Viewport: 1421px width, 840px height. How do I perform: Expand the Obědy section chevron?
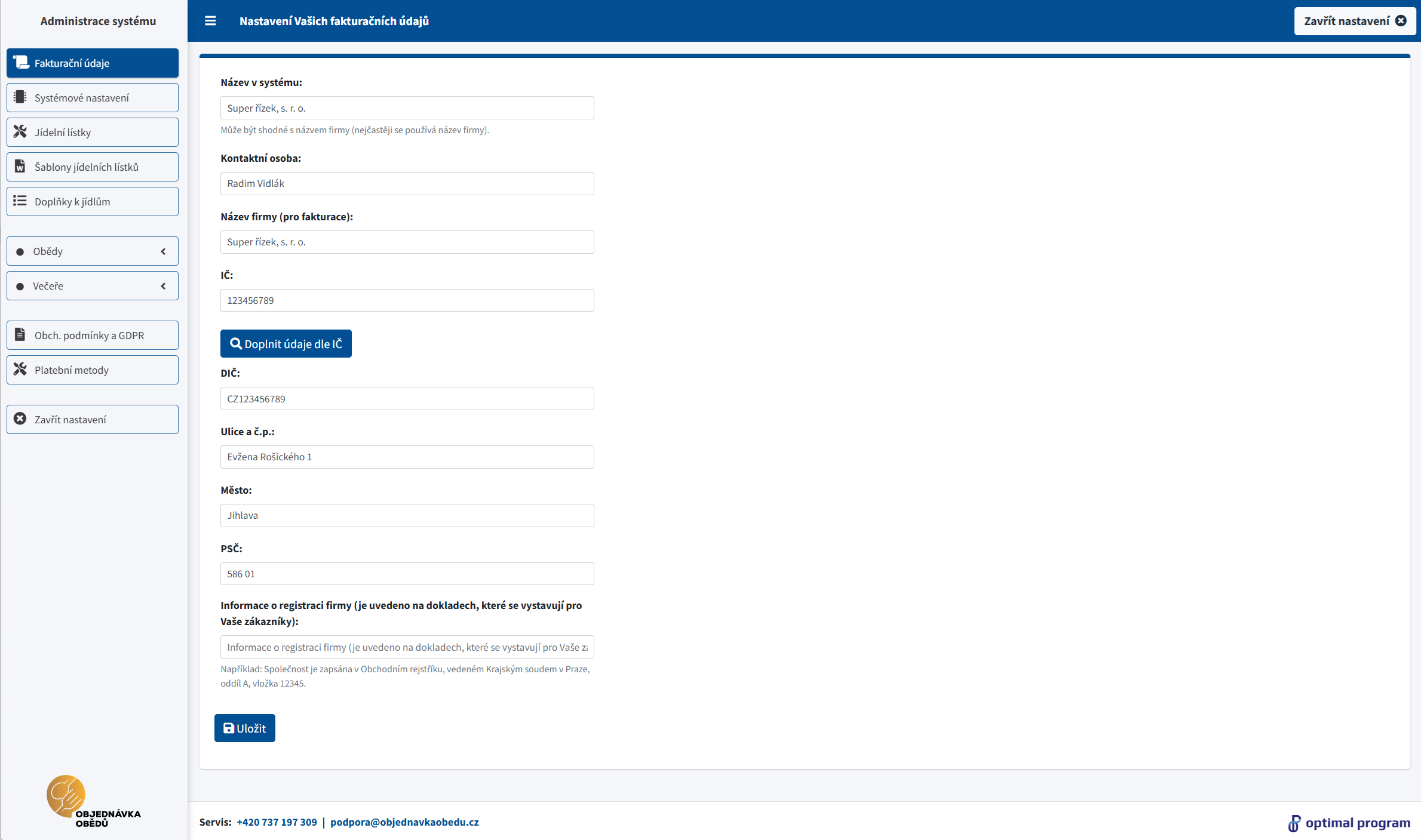(x=163, y=251)
